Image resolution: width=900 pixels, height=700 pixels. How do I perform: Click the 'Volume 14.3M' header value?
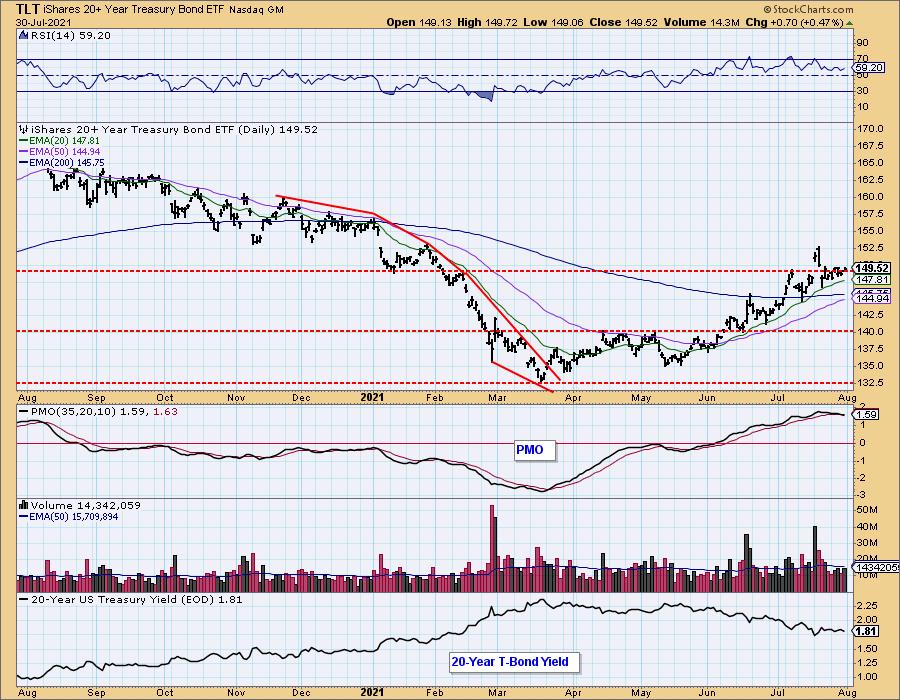click(701, 22)
